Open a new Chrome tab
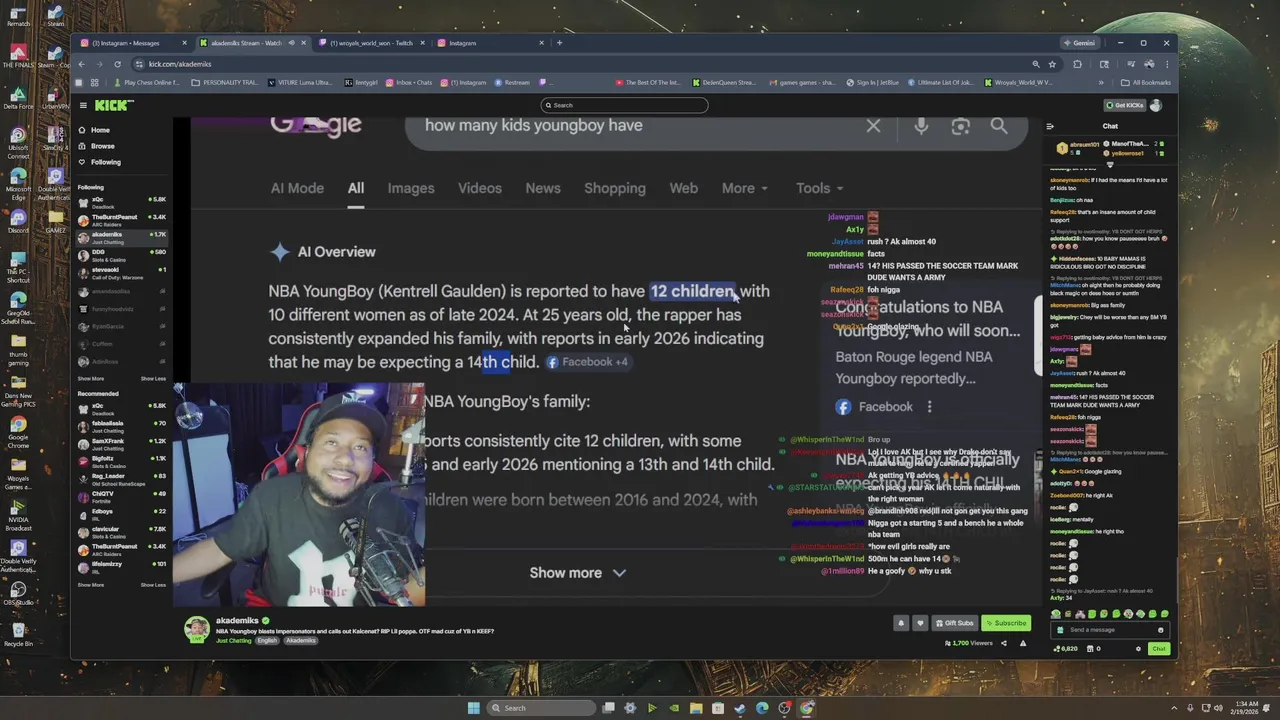Viewport: 1280px width, 720px height. [559, 43]
